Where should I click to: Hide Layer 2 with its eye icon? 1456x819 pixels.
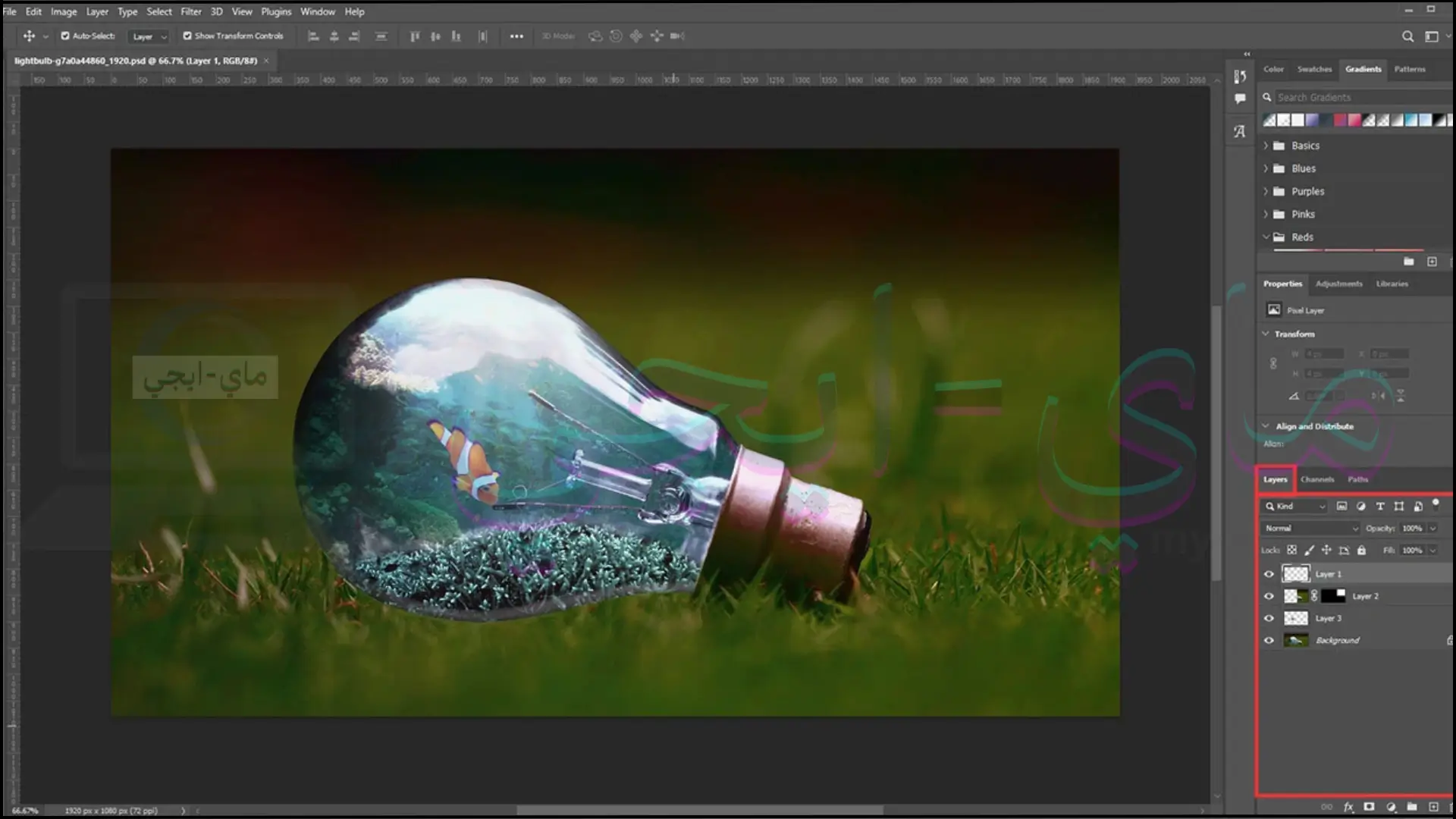[1269, 596]
